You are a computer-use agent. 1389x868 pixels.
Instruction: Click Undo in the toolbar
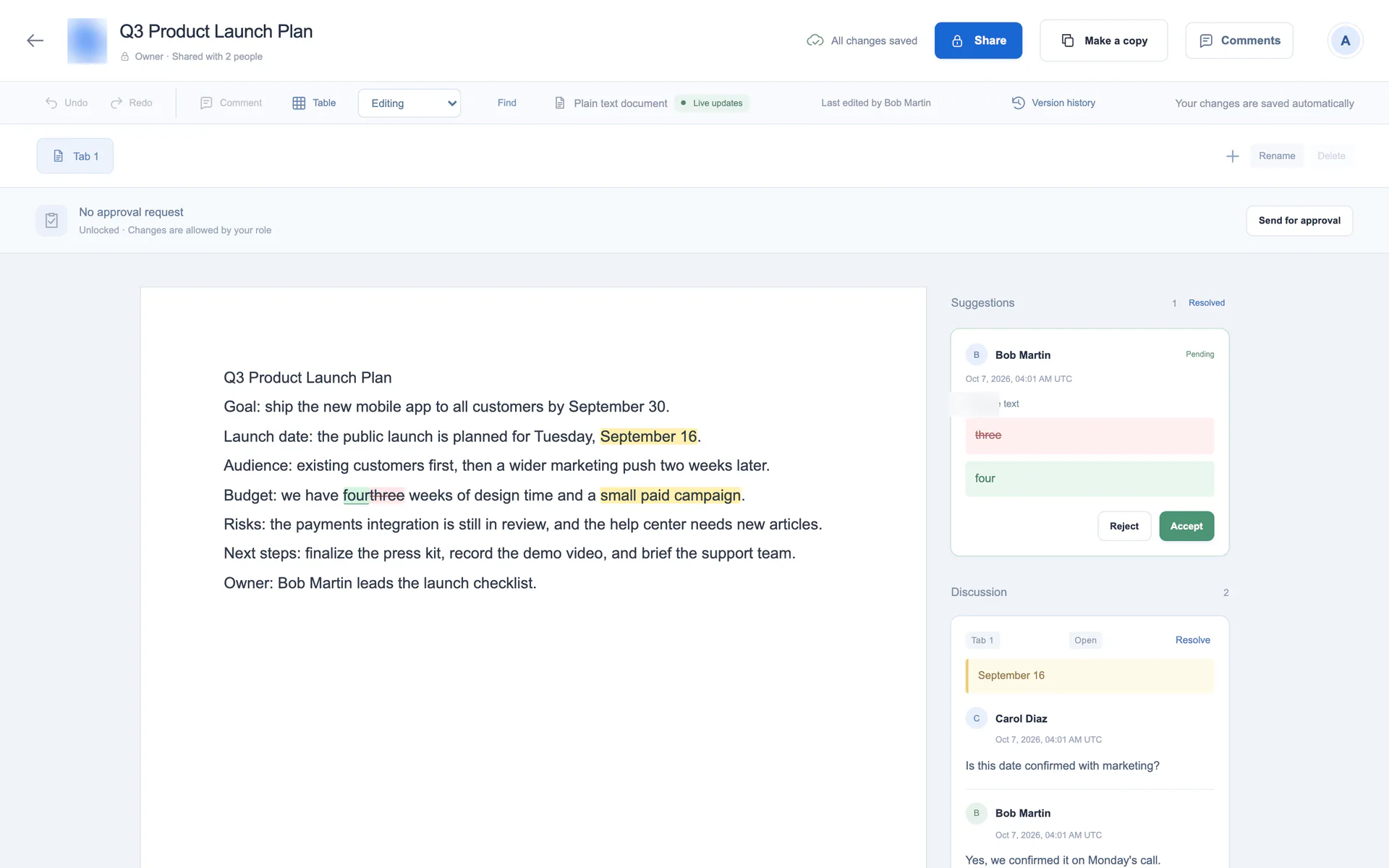click(x=67, y=103)
